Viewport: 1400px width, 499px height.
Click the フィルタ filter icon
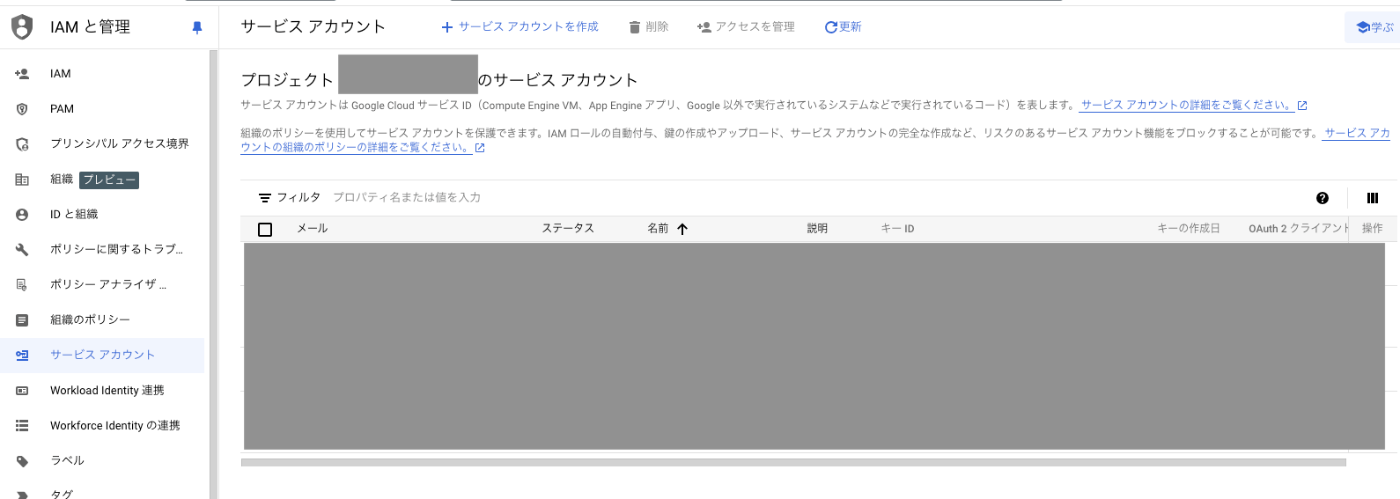pos(265,198)
